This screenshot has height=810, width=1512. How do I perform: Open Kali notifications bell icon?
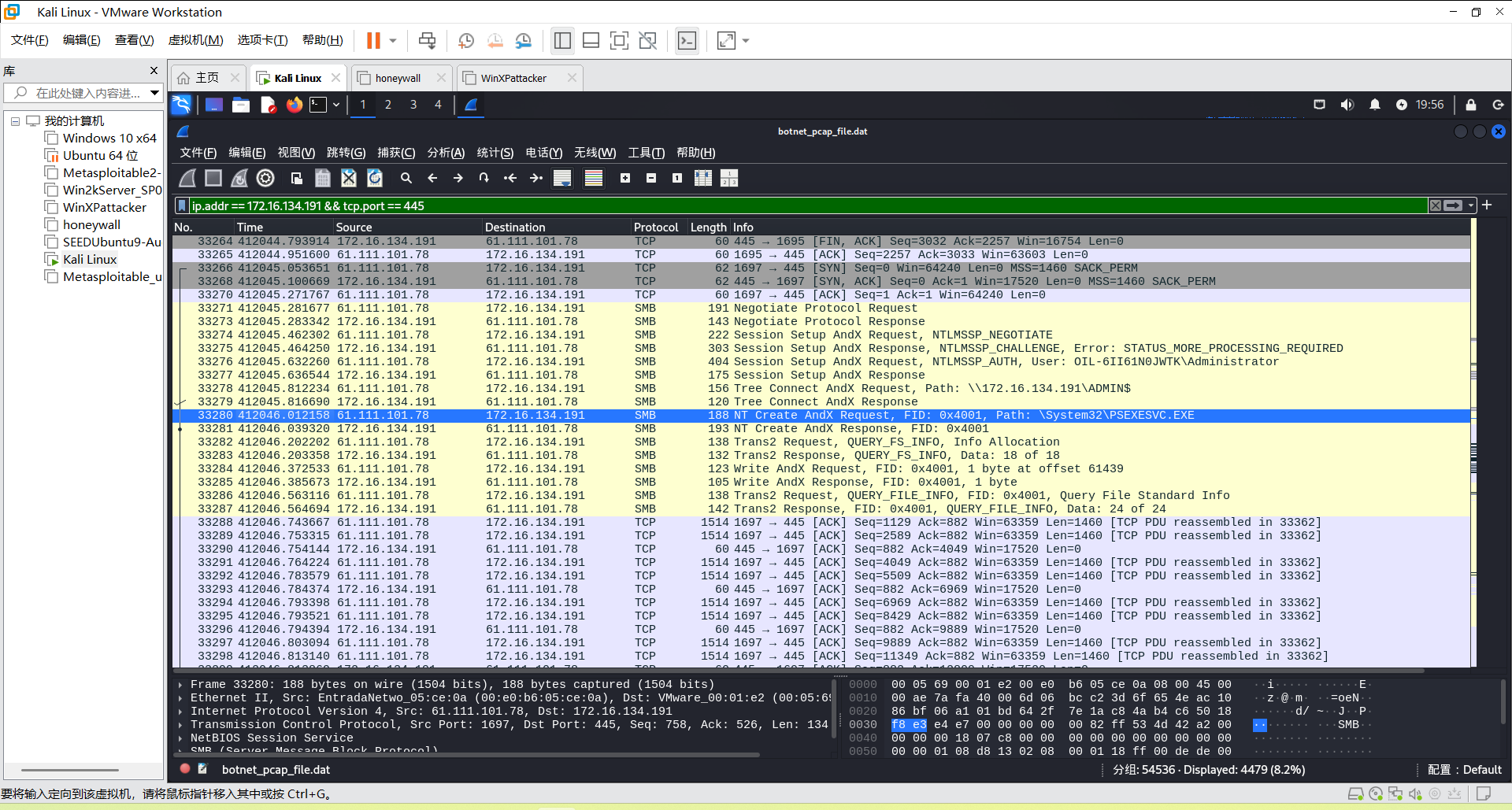[x=1375, y=105]
